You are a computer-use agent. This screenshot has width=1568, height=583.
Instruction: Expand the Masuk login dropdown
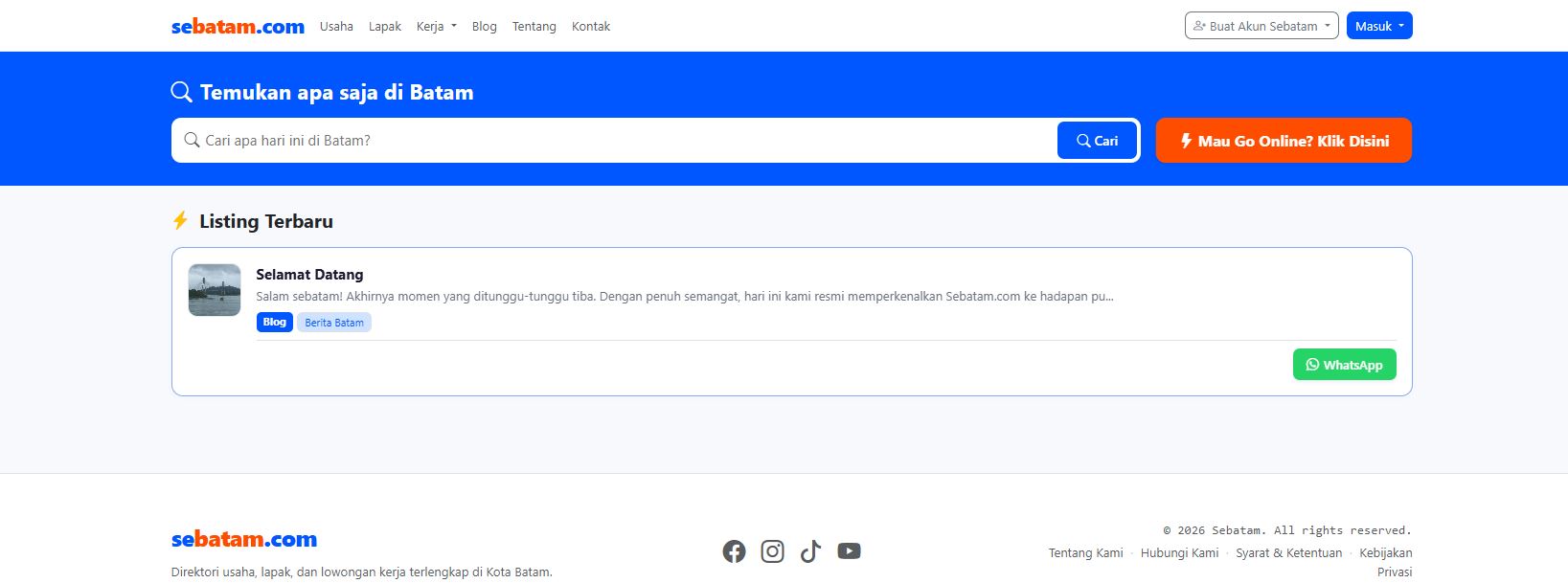[x=1379, y=26]
